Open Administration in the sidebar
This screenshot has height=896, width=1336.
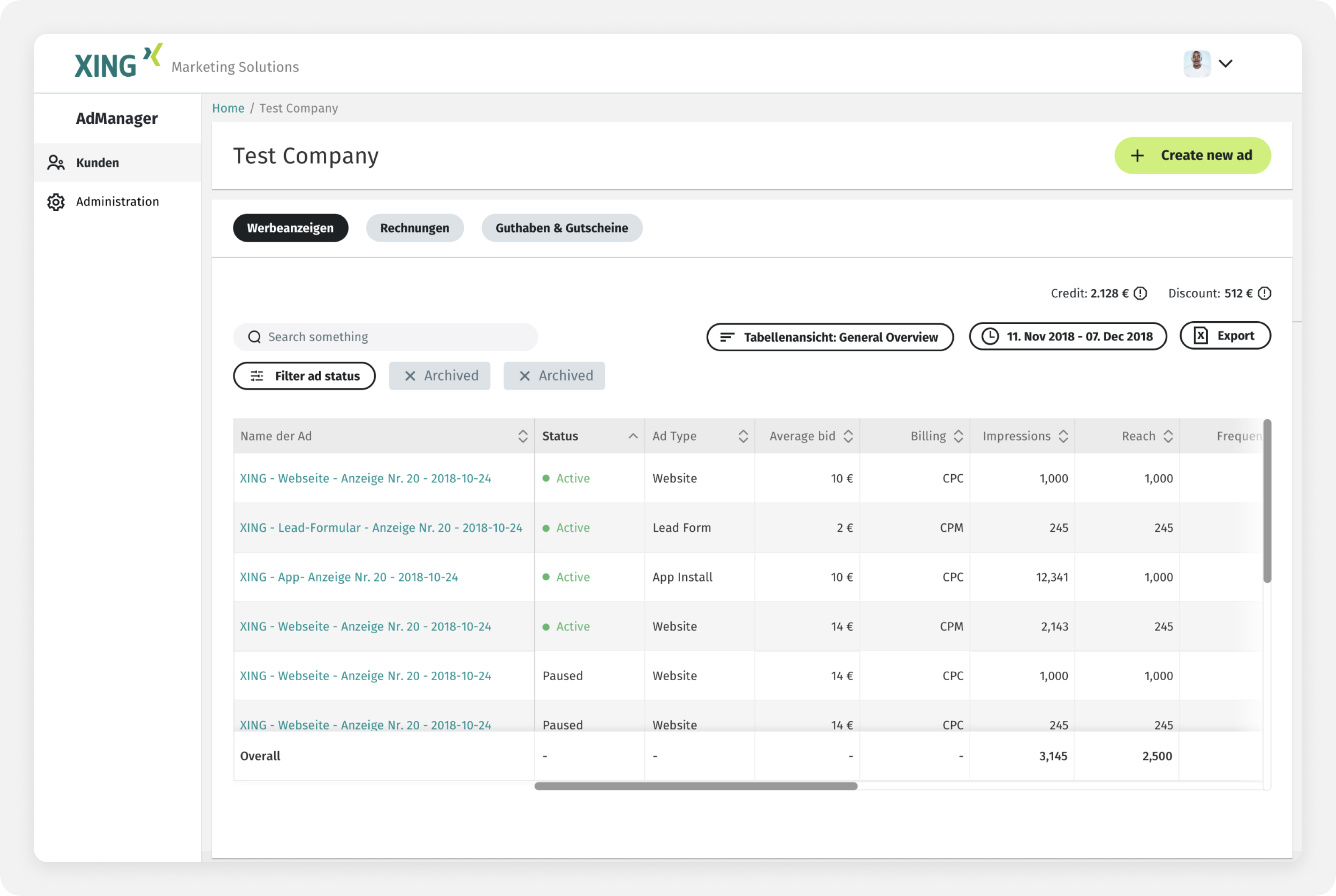click(117, 202)
